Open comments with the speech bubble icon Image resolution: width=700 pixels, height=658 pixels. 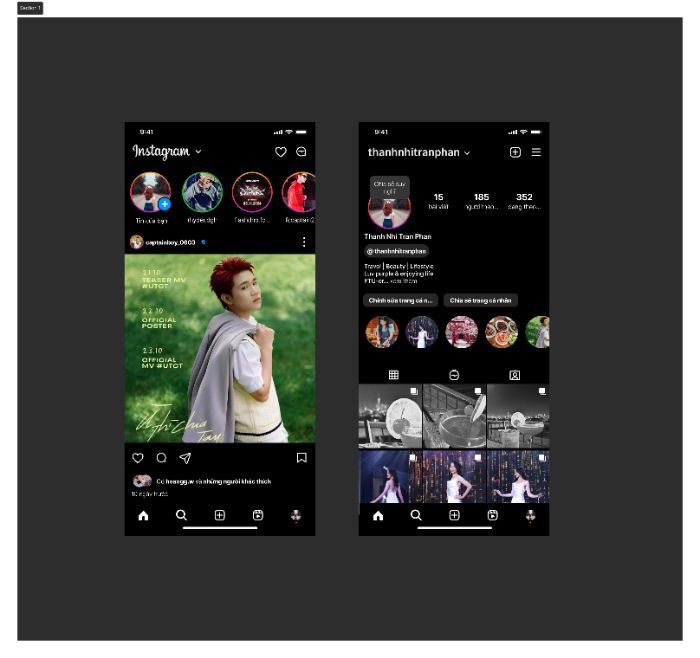pos(162,458)
